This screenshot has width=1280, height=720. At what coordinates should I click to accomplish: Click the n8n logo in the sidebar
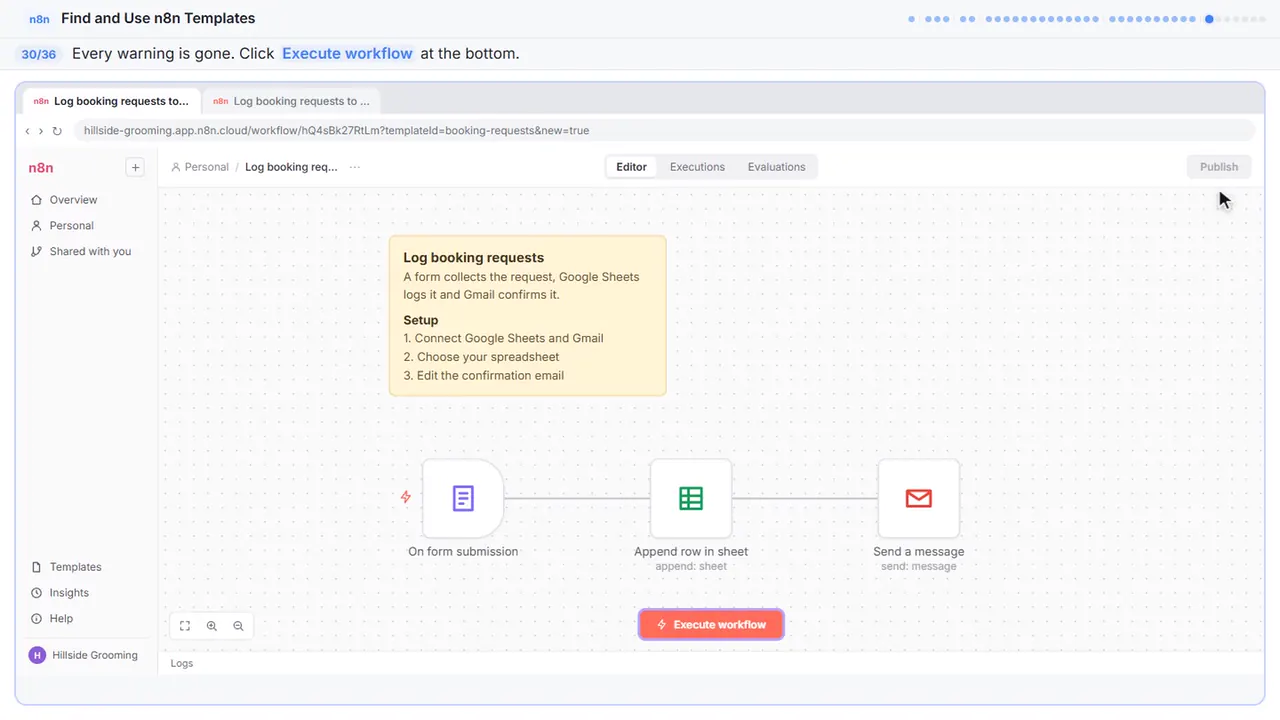tap(41, 168)
